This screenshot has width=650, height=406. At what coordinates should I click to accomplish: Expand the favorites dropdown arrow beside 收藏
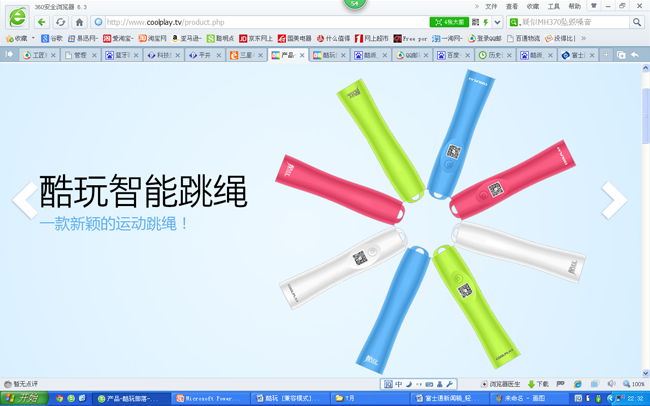click(33, 38)
